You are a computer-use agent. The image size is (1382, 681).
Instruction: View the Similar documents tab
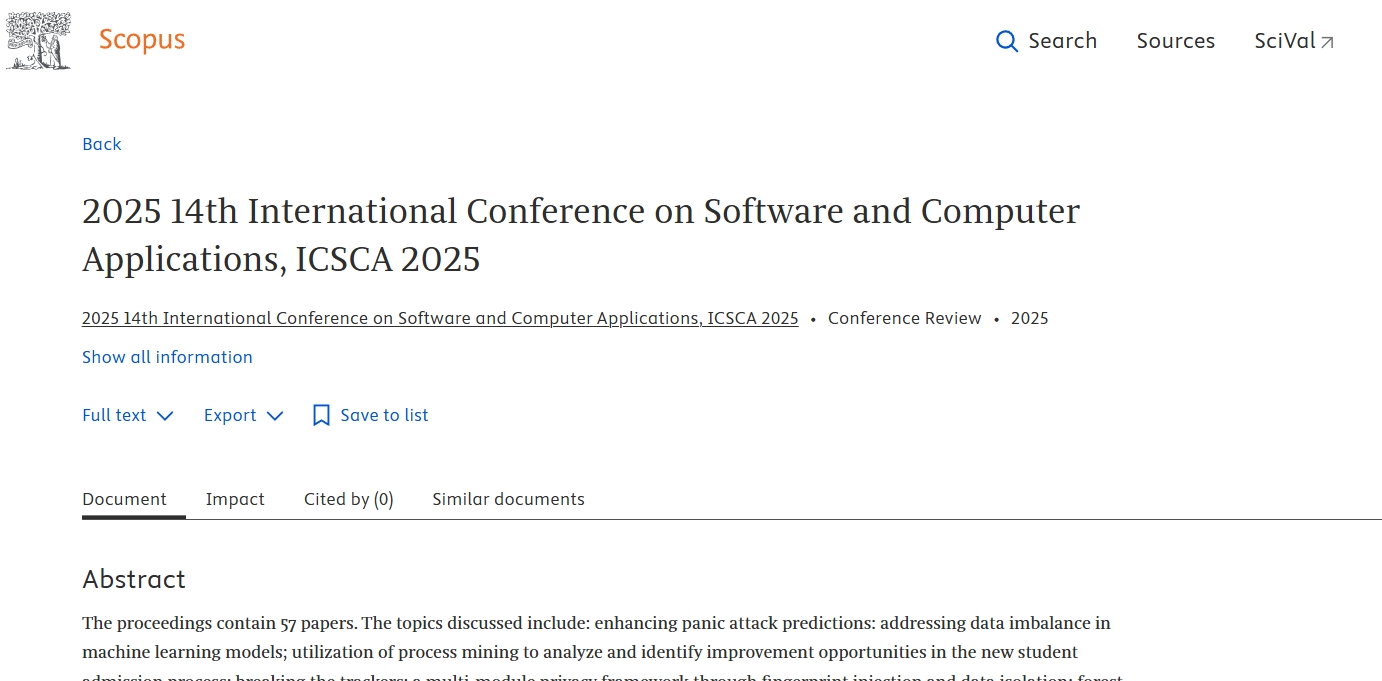point(508,499)
